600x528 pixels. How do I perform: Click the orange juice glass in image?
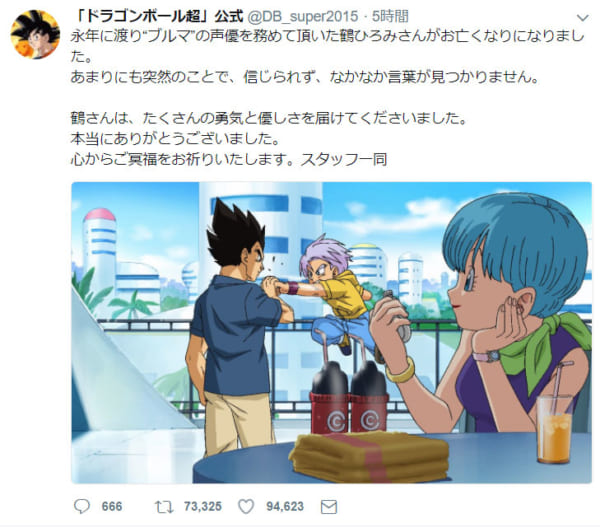tap(554, 429)
